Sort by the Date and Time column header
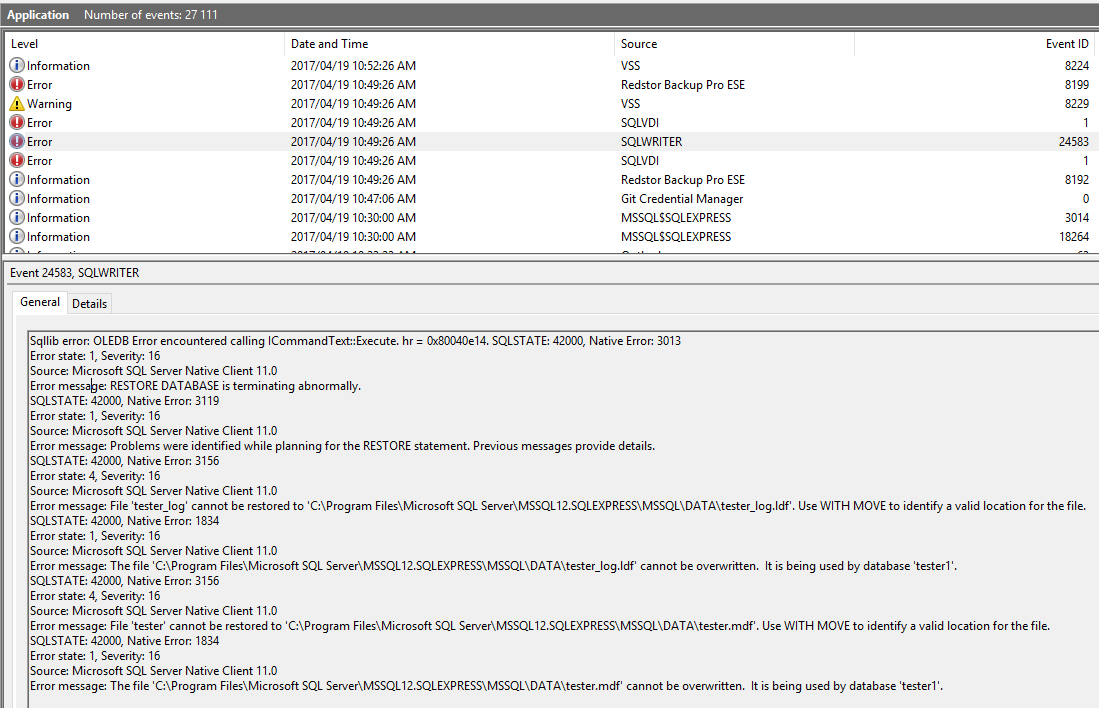The height and width of the screenshot is (708, 1099). pyautogui.click(x=449, y=43)
